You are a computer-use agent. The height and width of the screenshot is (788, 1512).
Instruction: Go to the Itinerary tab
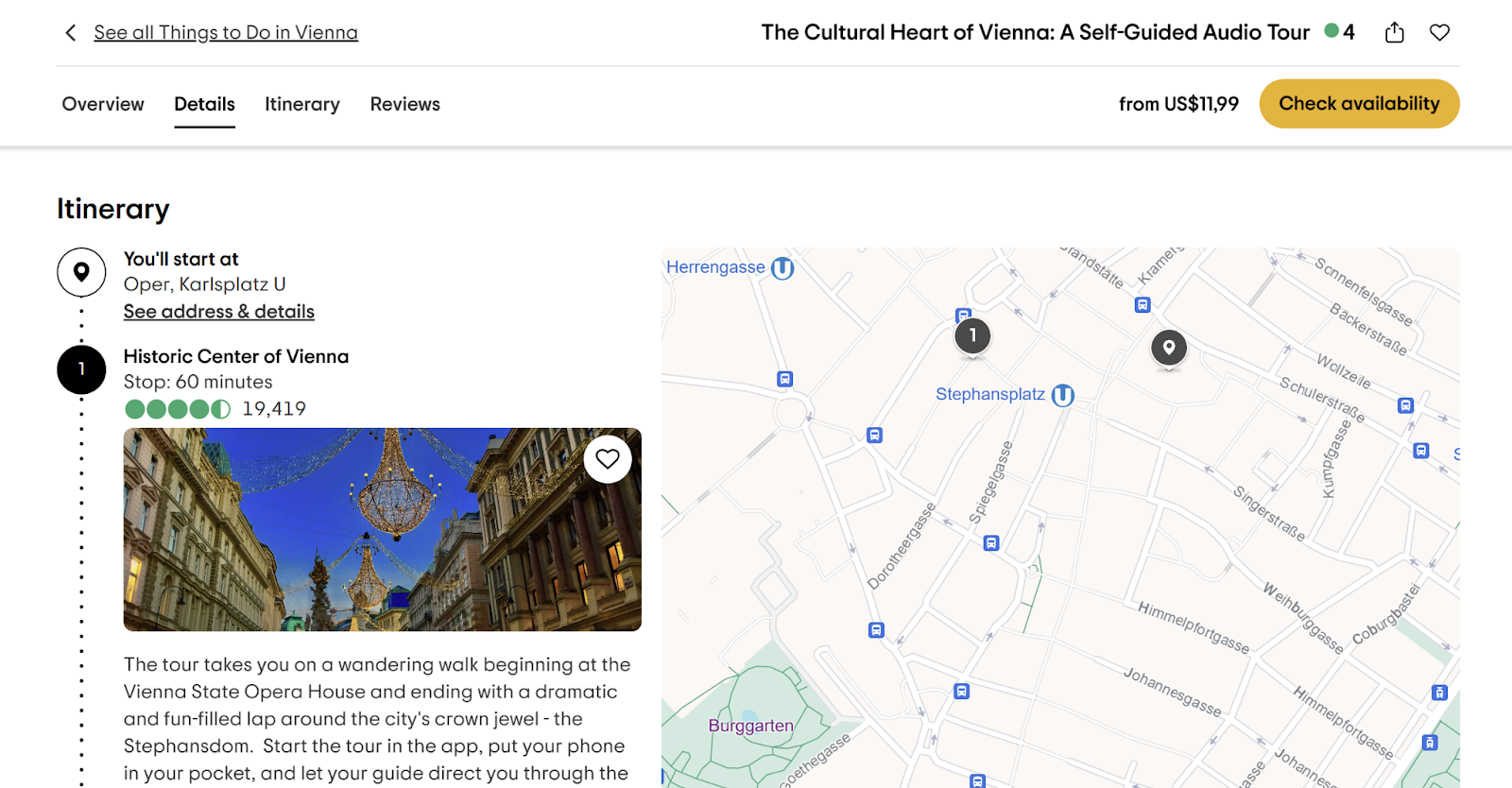301,104
